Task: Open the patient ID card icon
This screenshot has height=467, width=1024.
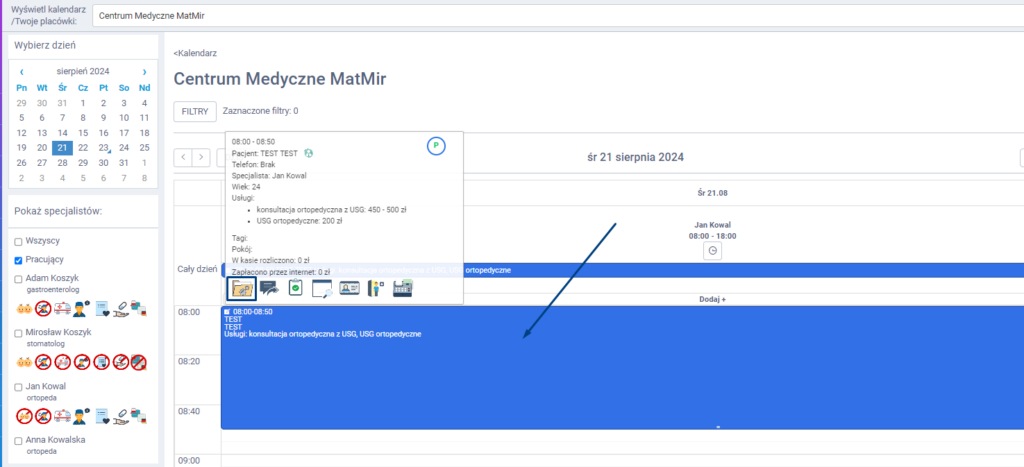Action: [x=349, y=288]
